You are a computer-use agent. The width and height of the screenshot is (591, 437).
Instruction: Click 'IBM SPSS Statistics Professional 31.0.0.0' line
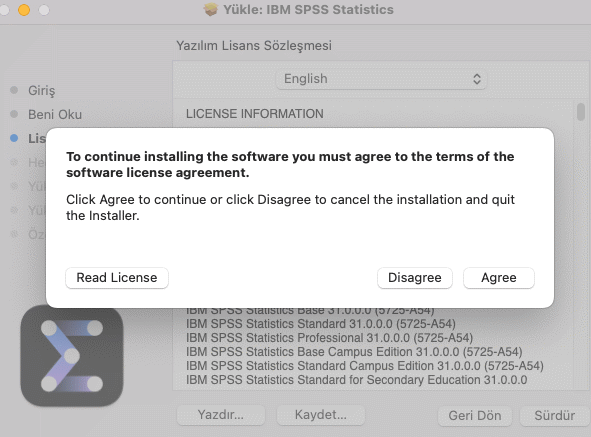pos(329,338)
